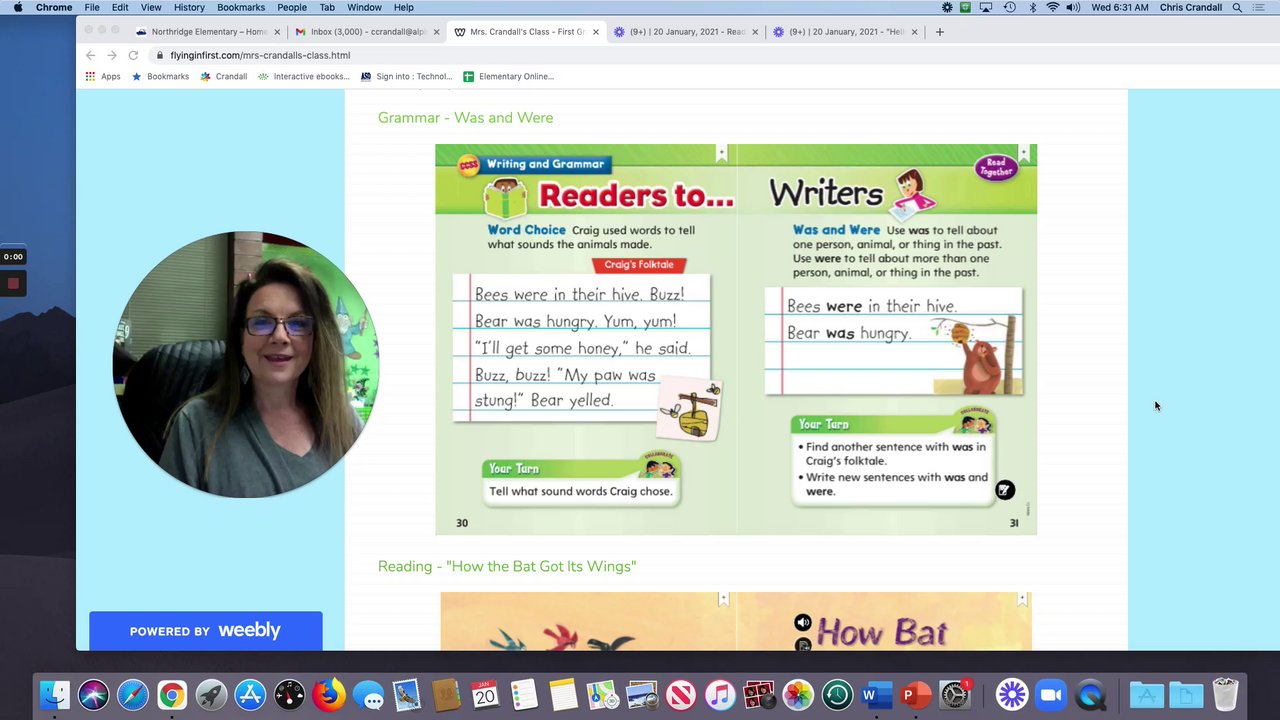Open Notes app in the dock
1280x720 pixels.
(x=563, y=694)
